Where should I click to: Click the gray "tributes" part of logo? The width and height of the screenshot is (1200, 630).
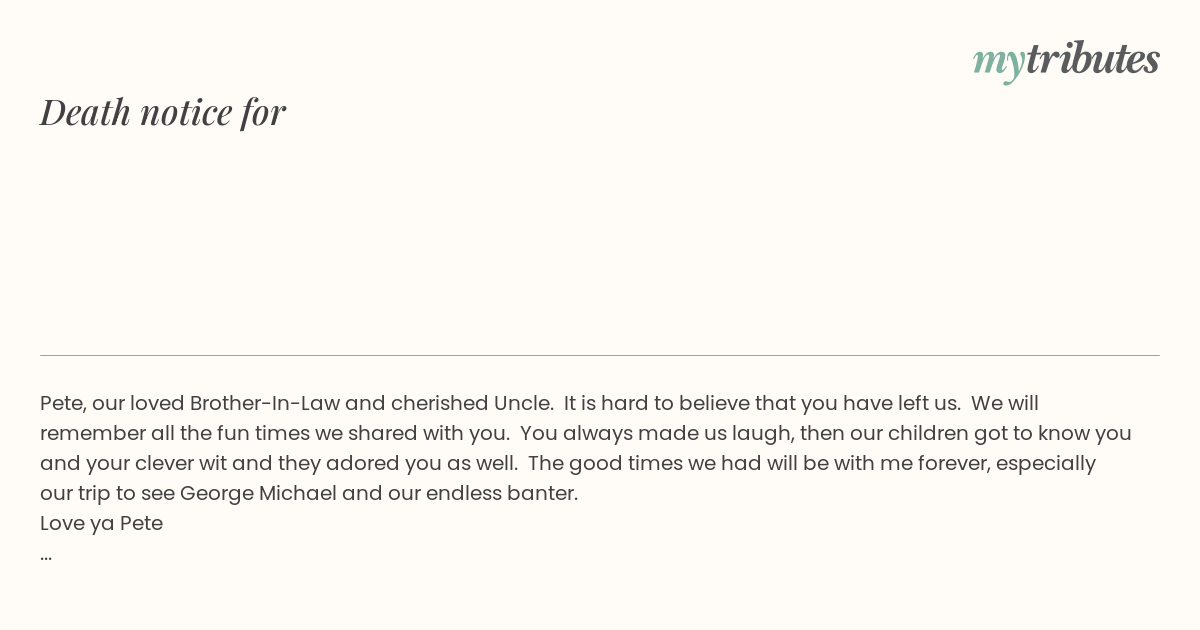coord(1092,58)
